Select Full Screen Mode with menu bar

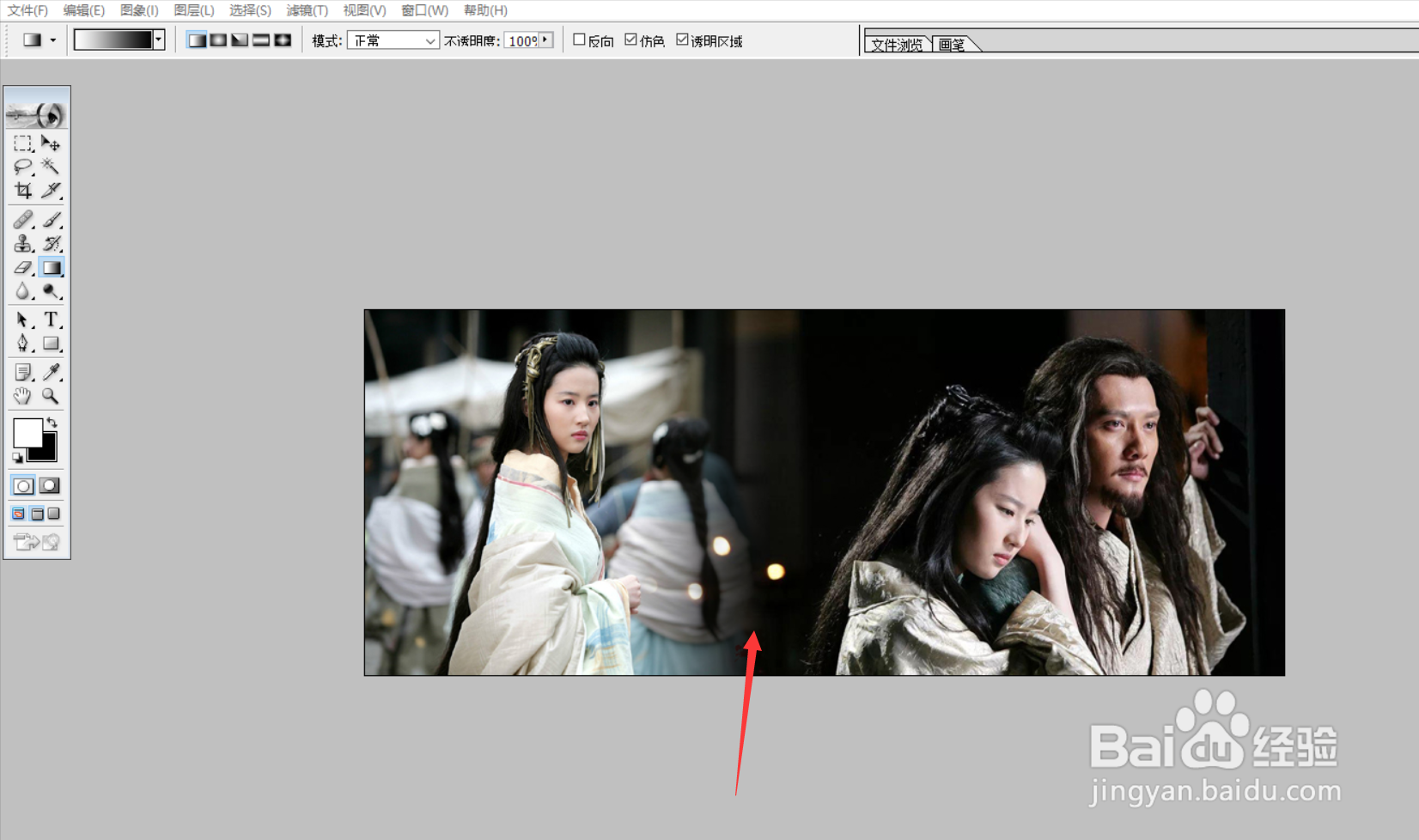tap(37, 514)
